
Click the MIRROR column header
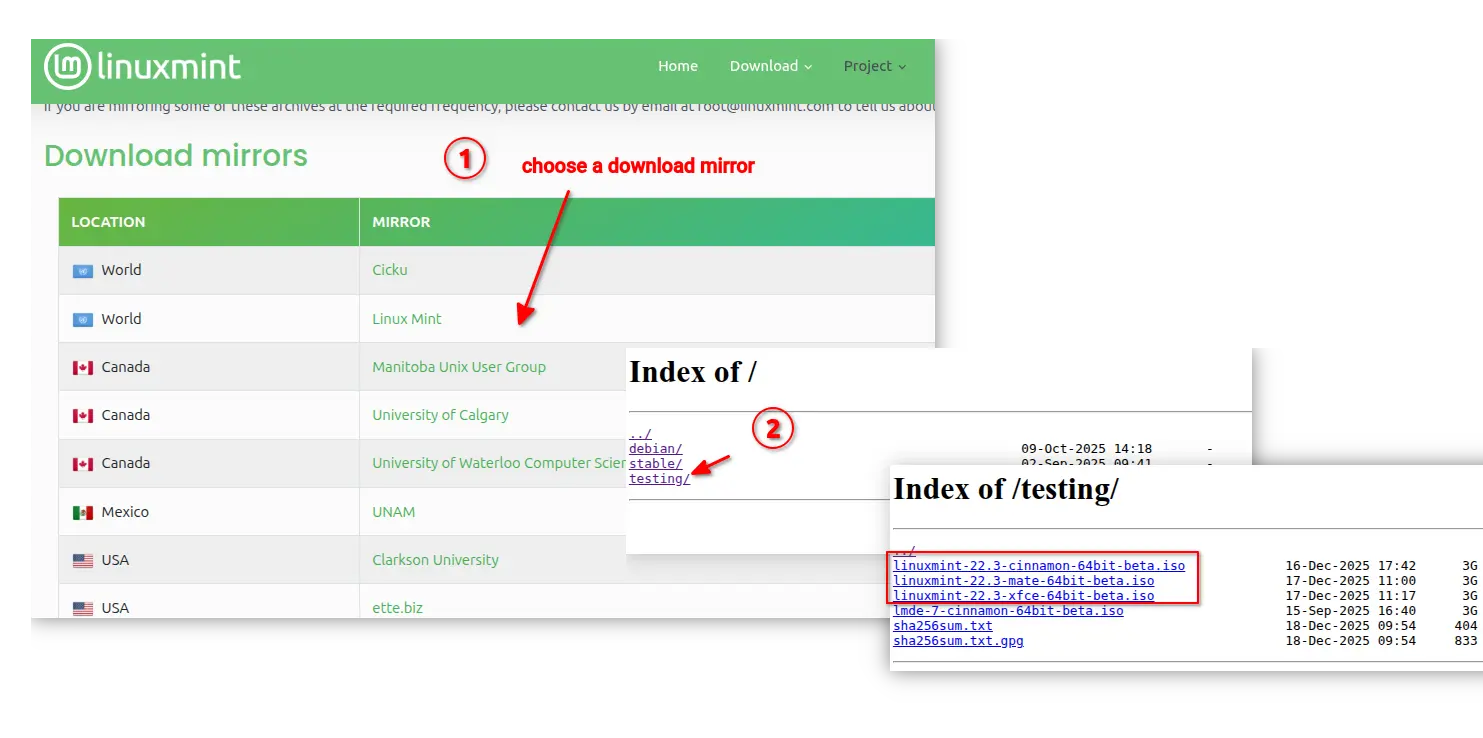point(401,222)
